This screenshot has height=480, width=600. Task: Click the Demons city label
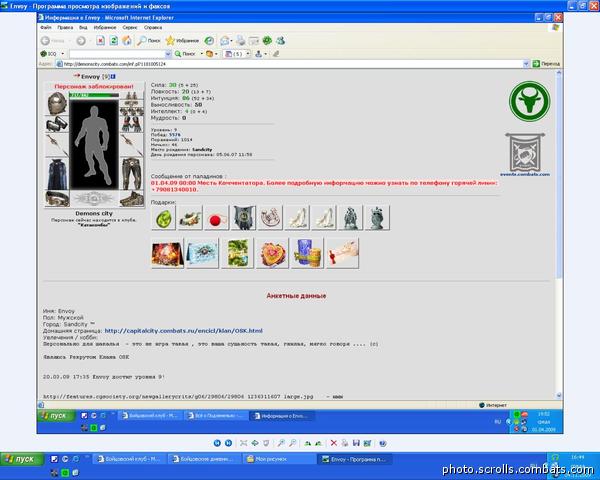[94, 214]
